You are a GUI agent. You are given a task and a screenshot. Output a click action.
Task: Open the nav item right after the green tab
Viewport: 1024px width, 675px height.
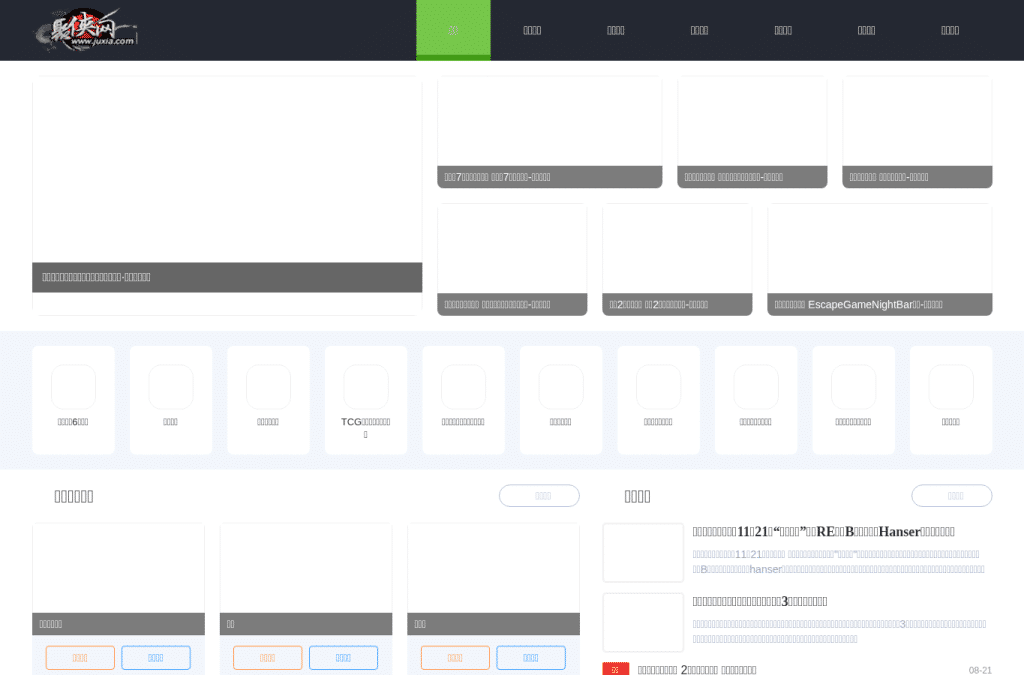coord(532,30)
